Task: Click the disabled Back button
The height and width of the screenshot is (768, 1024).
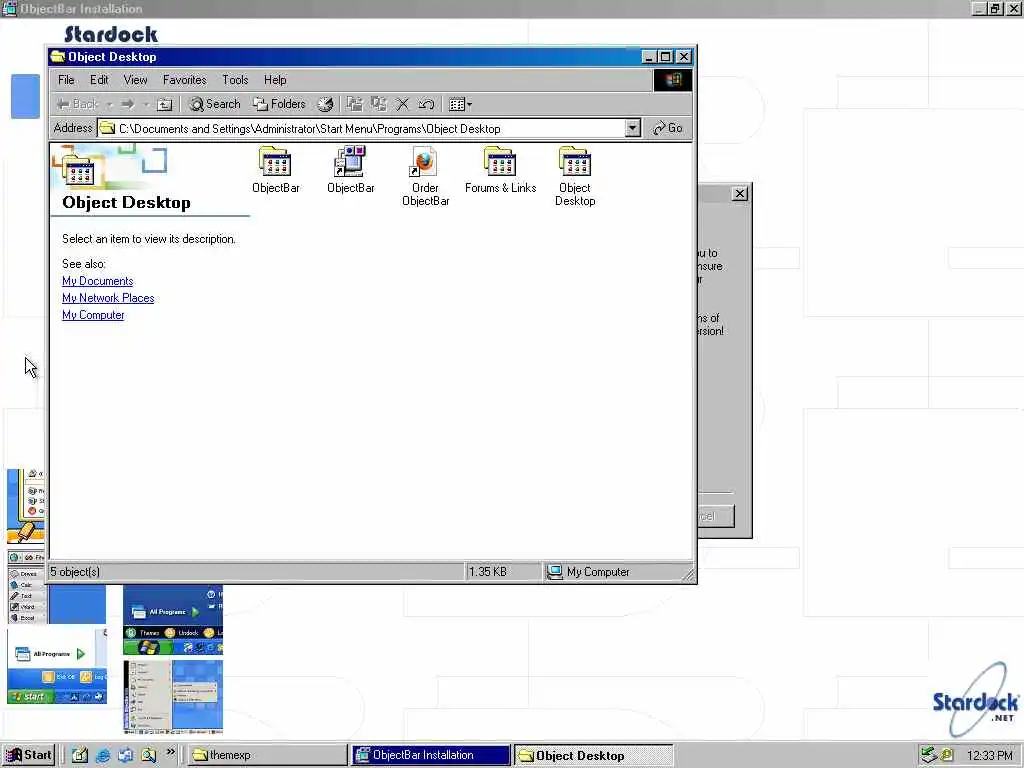Action: tap(77, 104)
